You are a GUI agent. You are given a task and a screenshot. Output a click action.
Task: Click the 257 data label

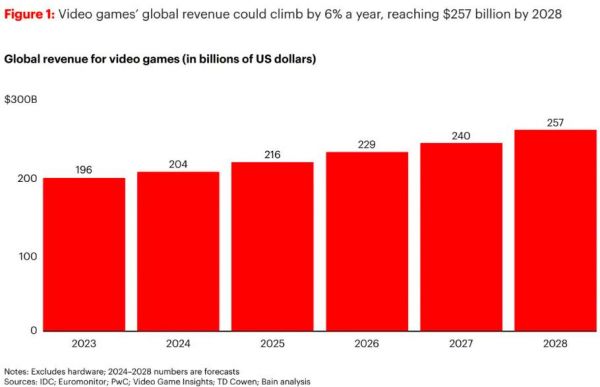(555, 123)
